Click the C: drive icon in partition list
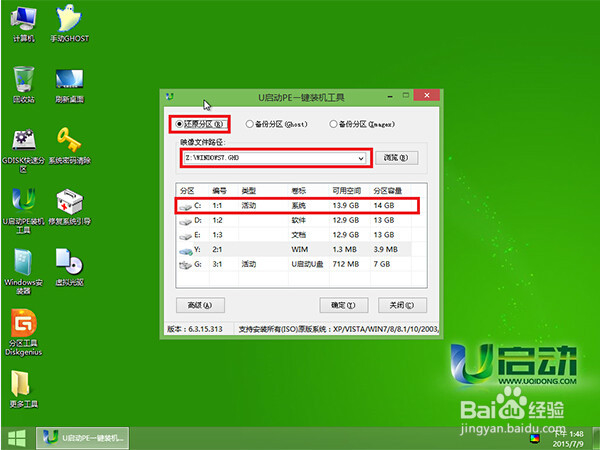The height and width of the screenshot is (450, 600). point(185,207)
